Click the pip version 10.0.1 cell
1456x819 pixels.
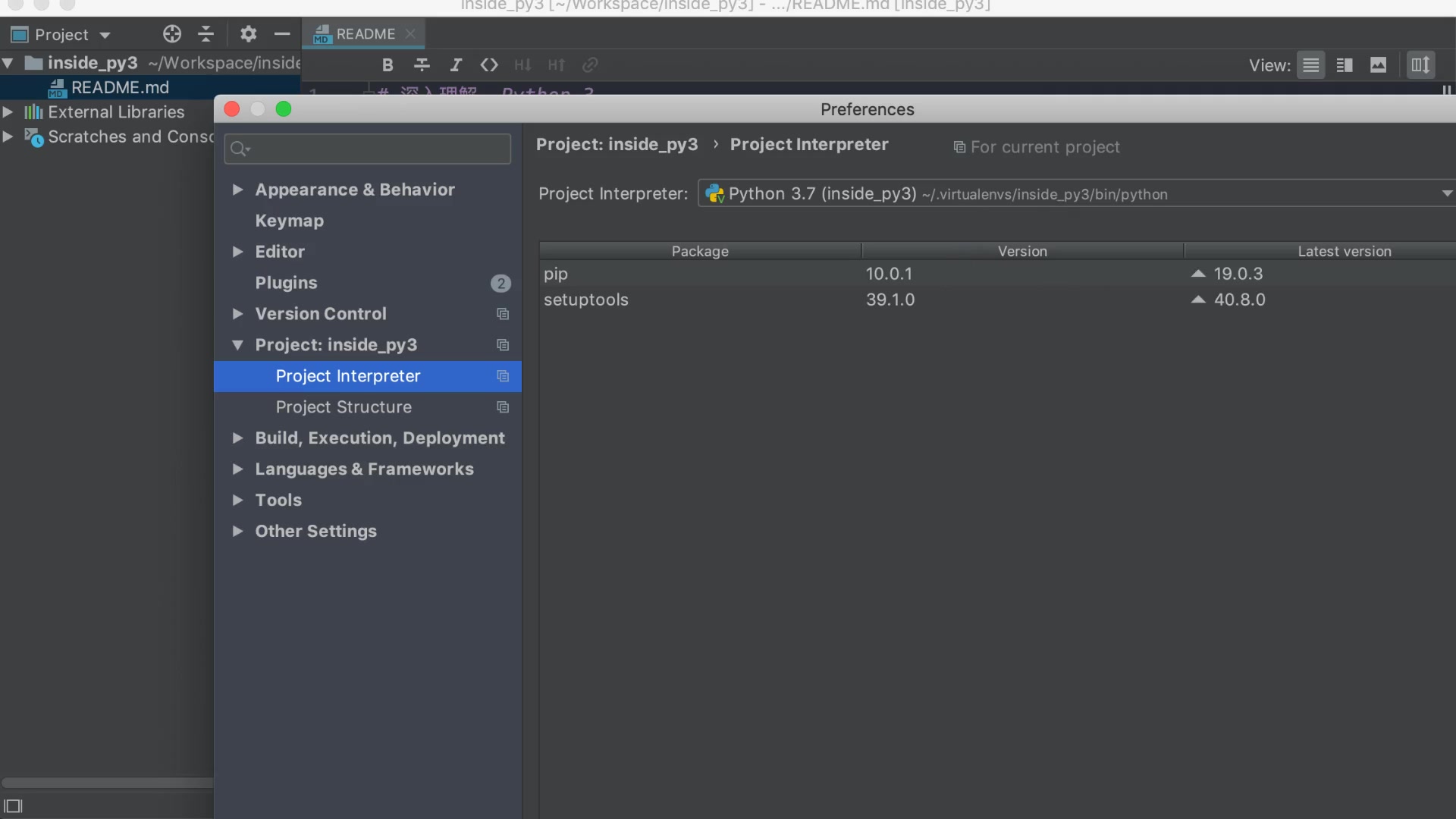[x=889, y=274]
